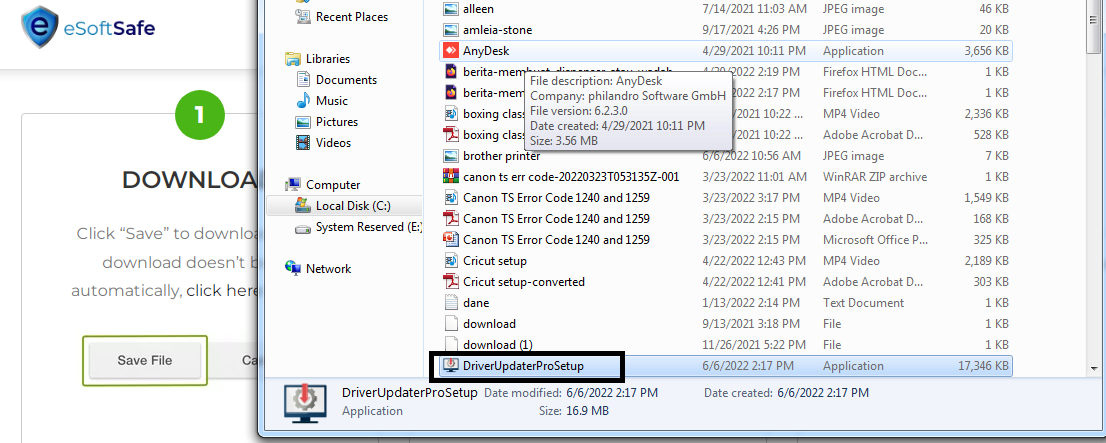Click the scrollbar down arrow
Screen dimensions: 1106x443
1094,368
